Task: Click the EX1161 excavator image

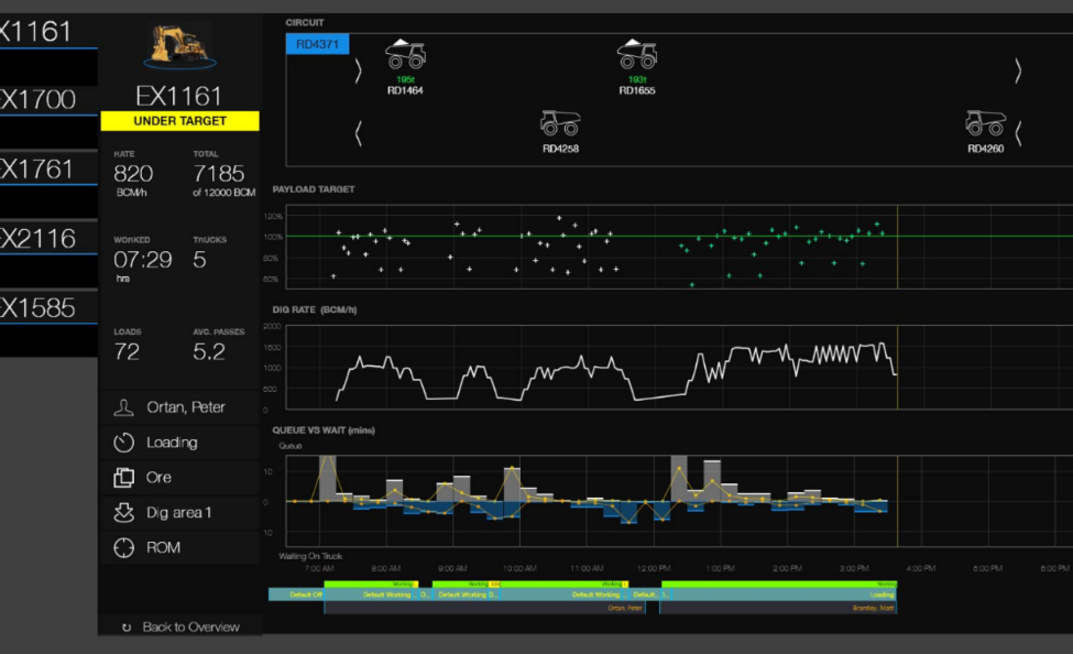Action: [179, 46]
